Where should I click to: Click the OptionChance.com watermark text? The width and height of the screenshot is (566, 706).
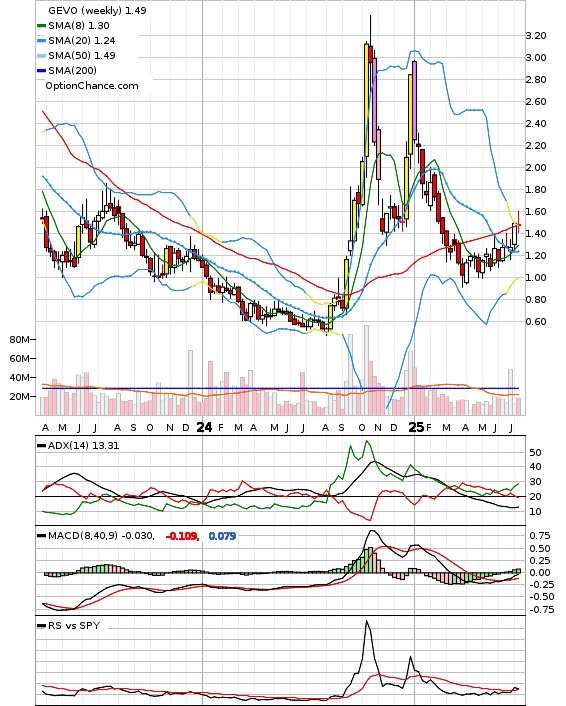[x=92, y=86]
